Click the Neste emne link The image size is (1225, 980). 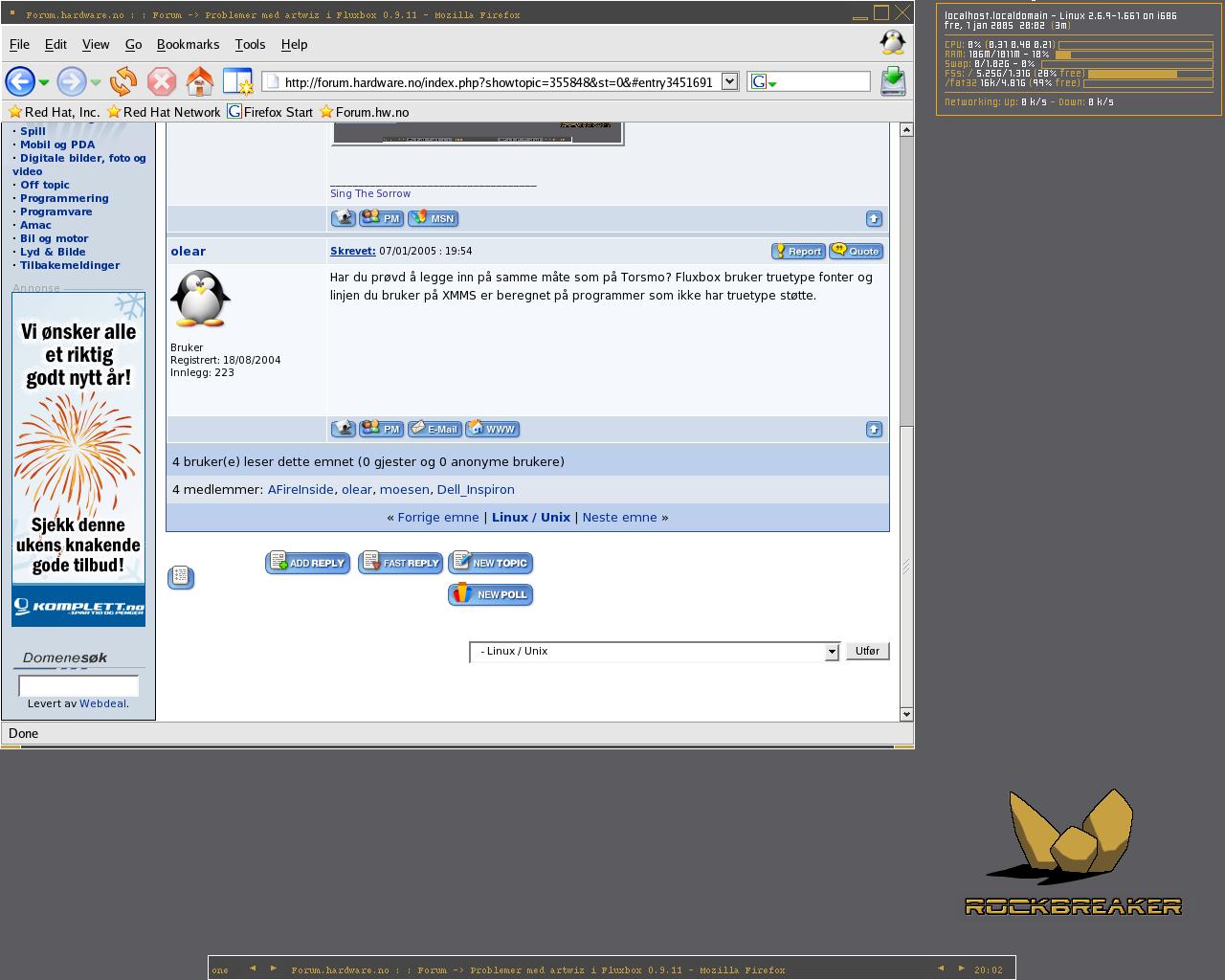(619, 517)
